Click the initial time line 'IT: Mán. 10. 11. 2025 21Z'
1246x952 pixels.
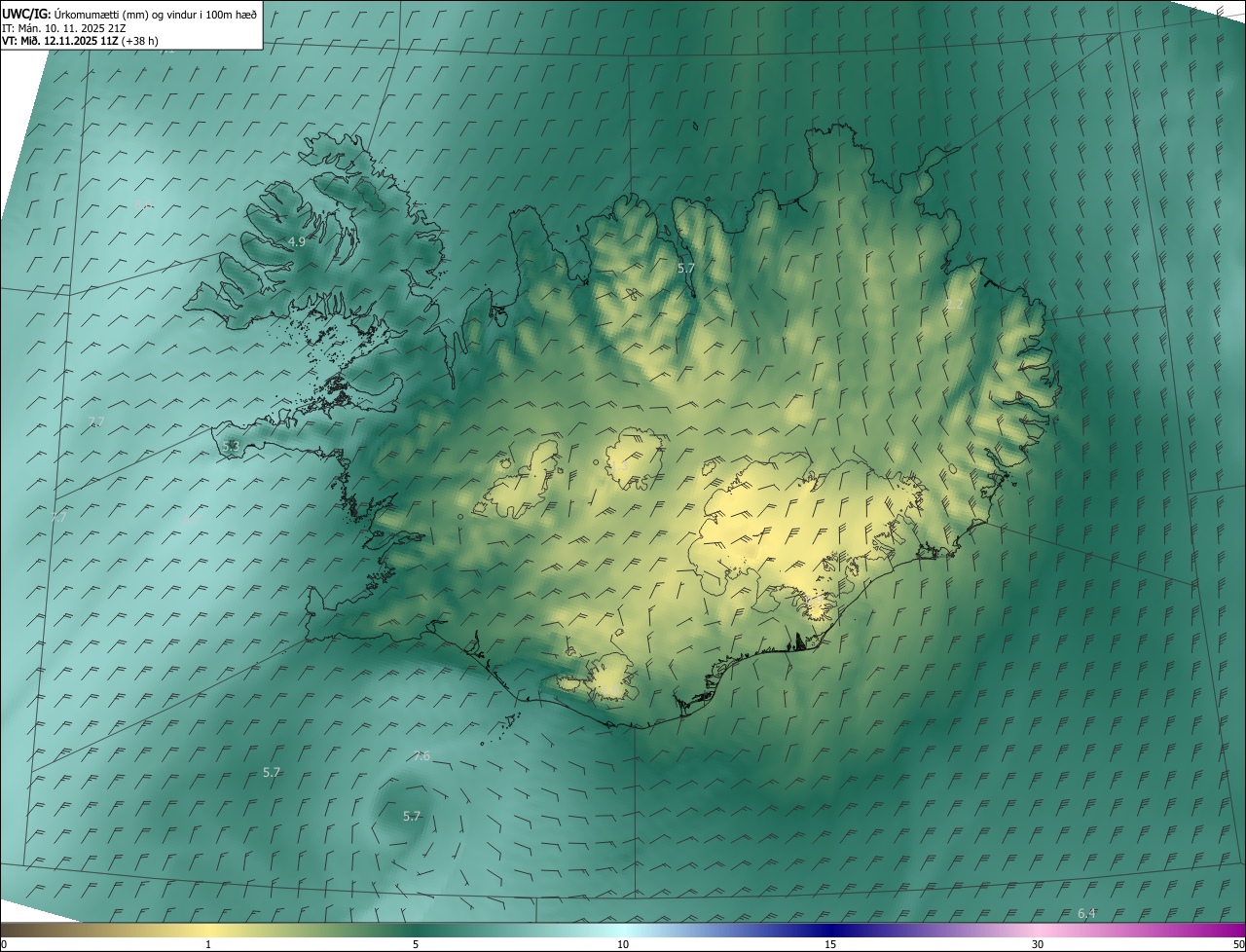[x=63, y=28]
